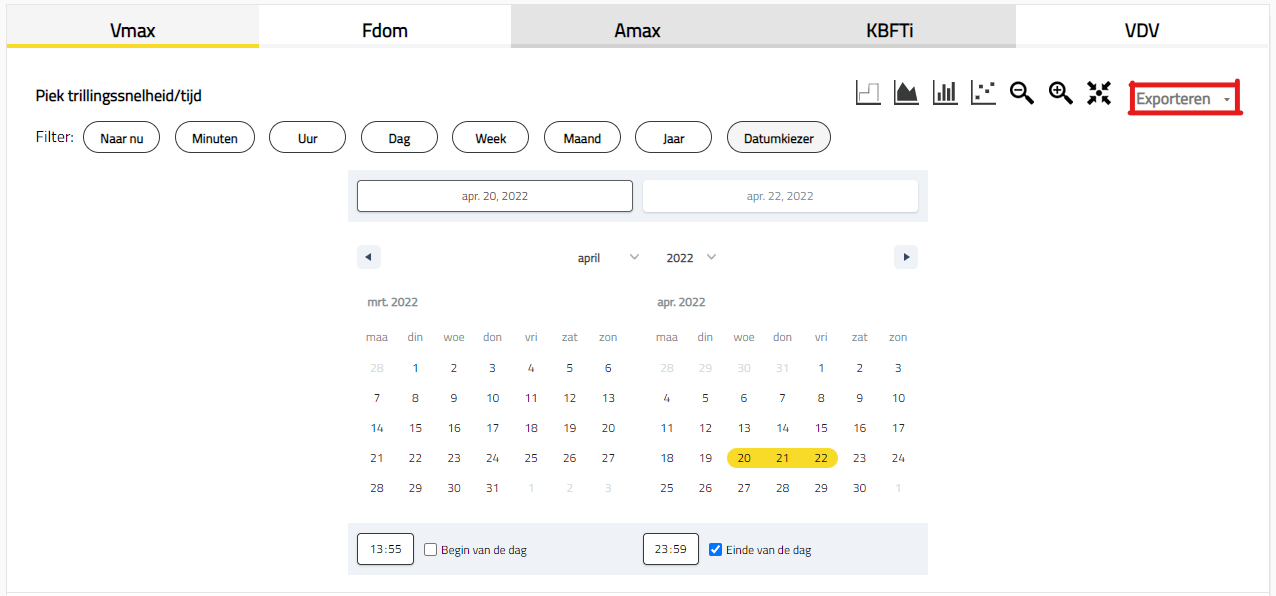Enable the 'Begin van de dag' checkbox
The image size is (1276, 596).
[431, 549]
